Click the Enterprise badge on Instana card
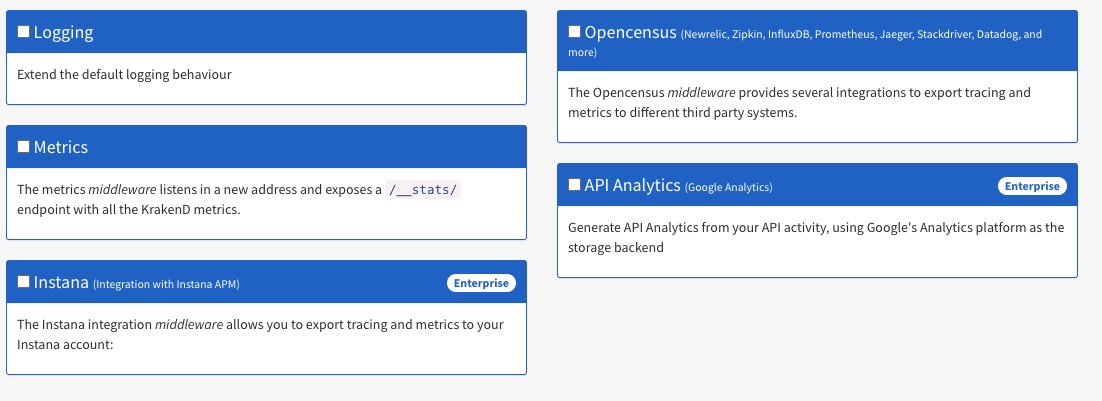1102x401 pixels. [x=481, y=283]
